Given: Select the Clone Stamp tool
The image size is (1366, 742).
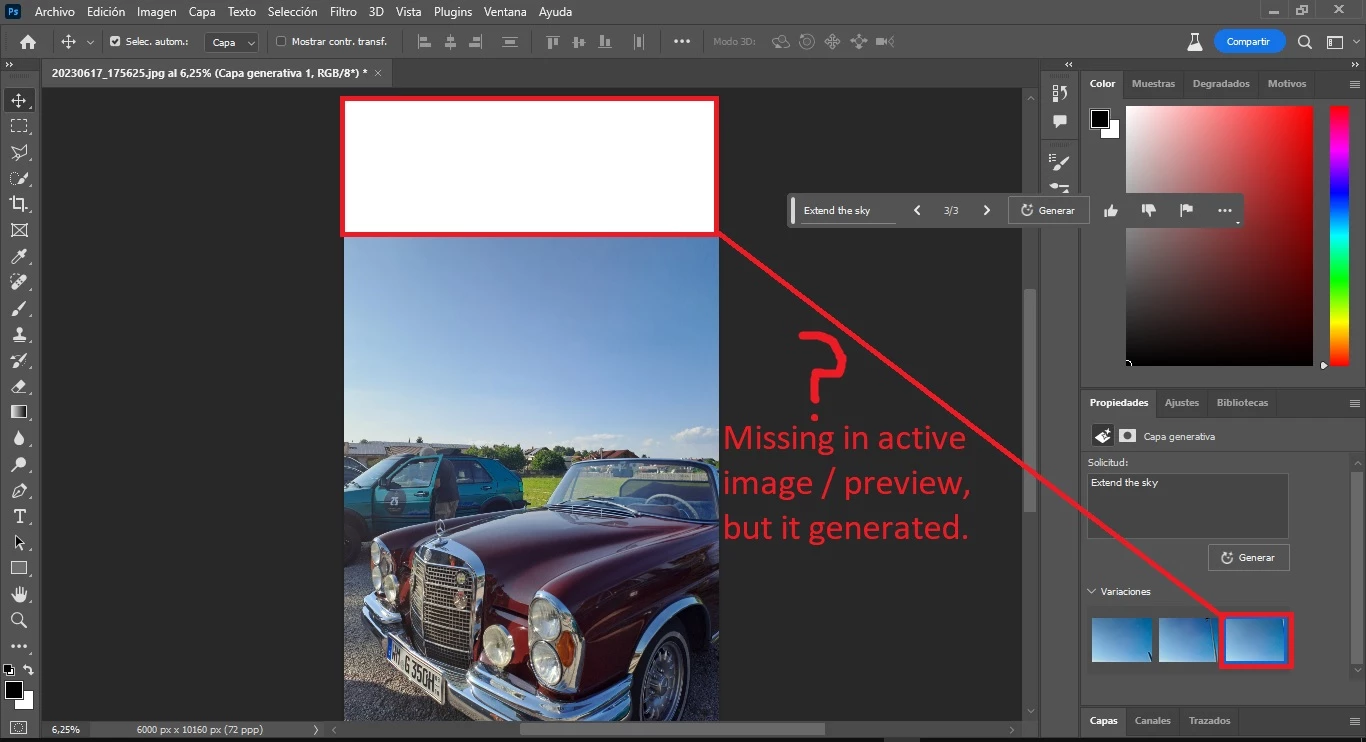Looking at the screenshot, I should pos(19,335).
